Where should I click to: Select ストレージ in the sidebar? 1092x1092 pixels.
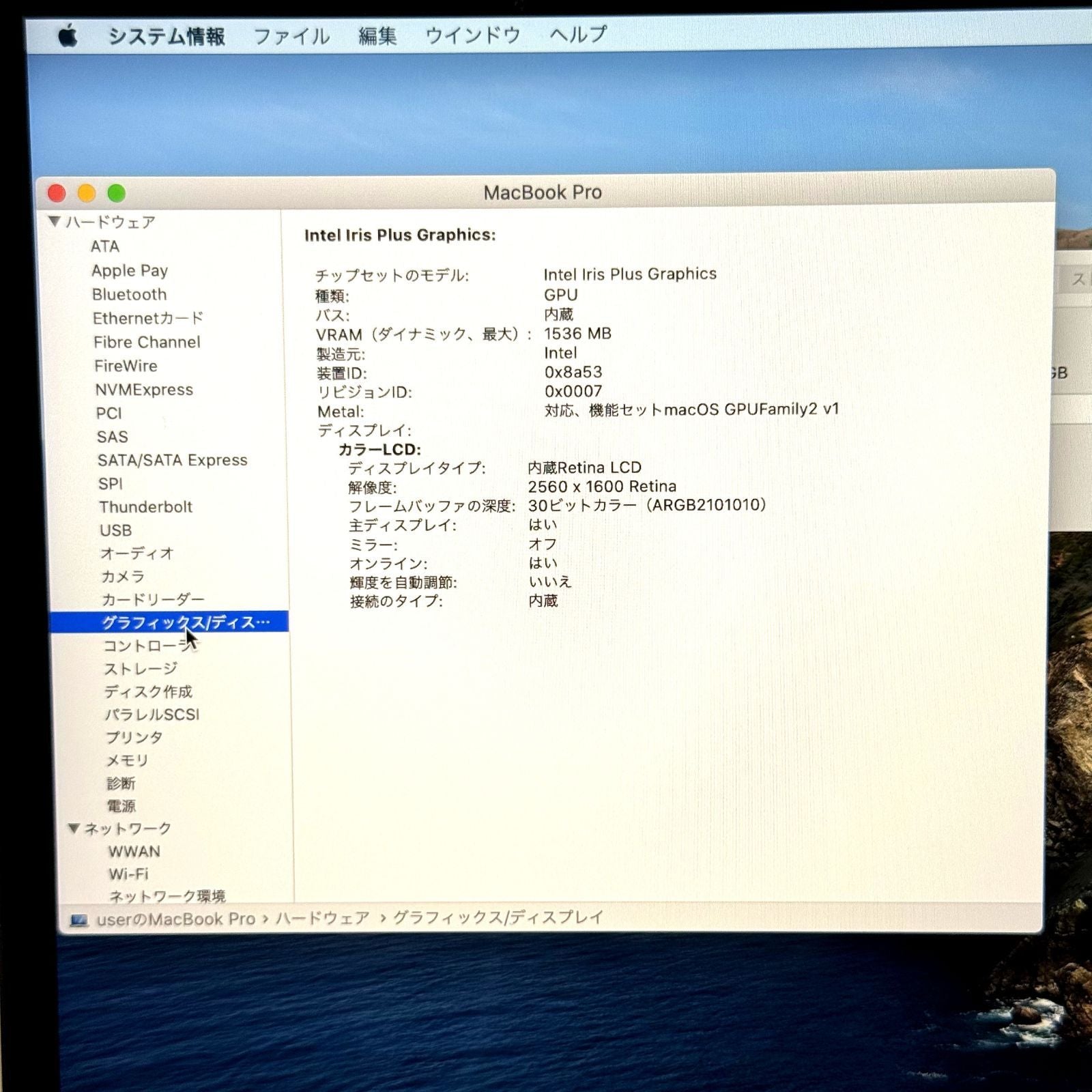click(141, 669)
